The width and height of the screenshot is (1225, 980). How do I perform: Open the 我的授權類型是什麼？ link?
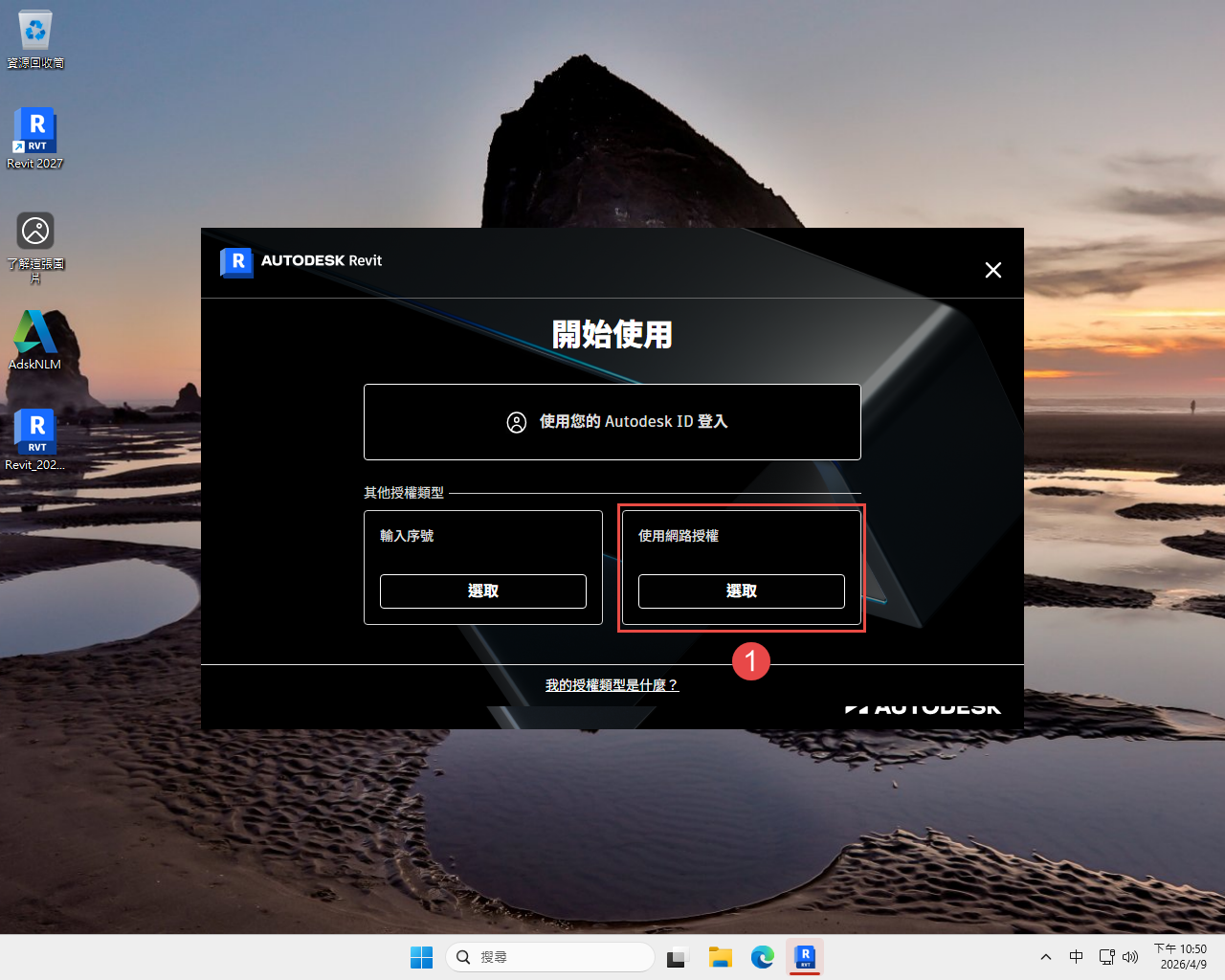(x=612, y=685)
